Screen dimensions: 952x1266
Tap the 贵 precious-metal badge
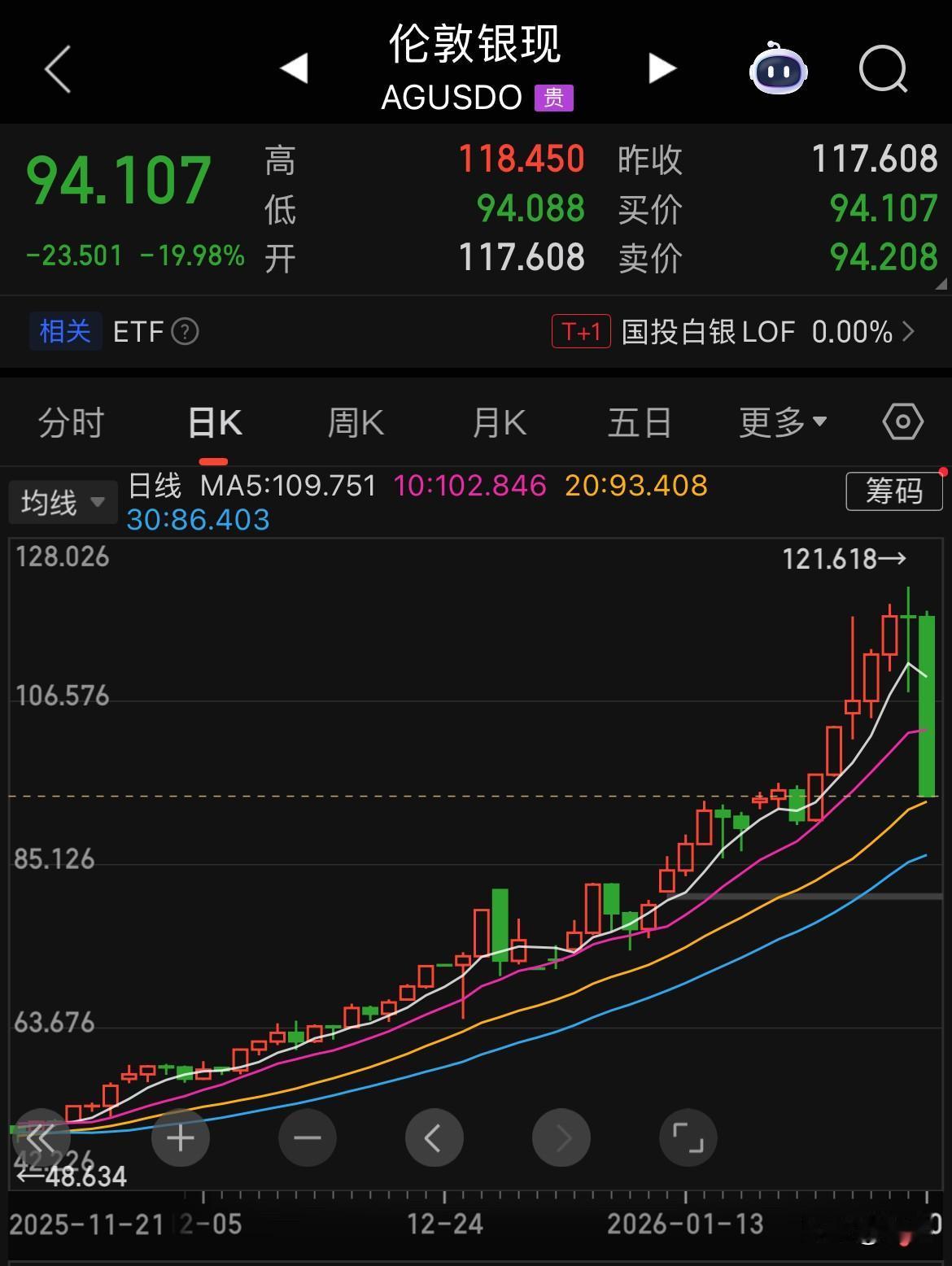(x=554, y=98)
